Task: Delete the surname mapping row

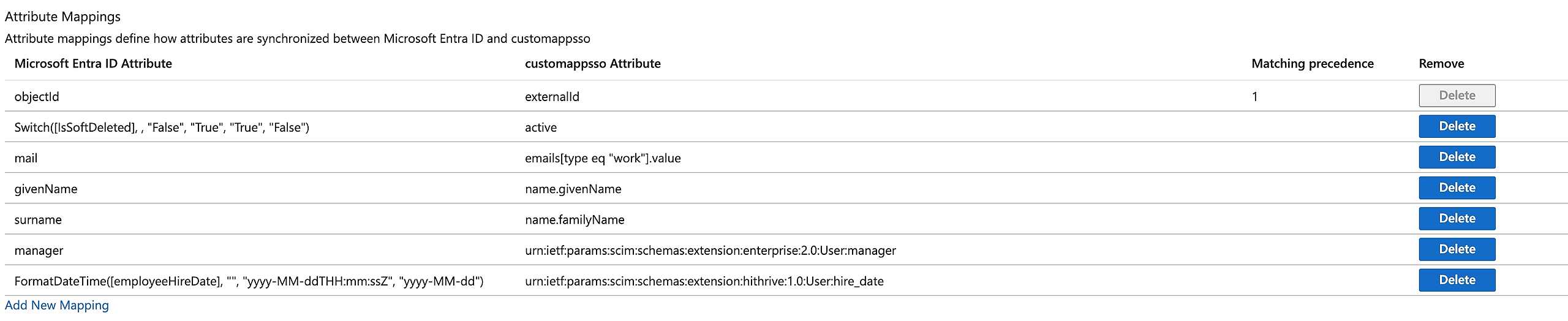Action: click(x=1457, y=218)
